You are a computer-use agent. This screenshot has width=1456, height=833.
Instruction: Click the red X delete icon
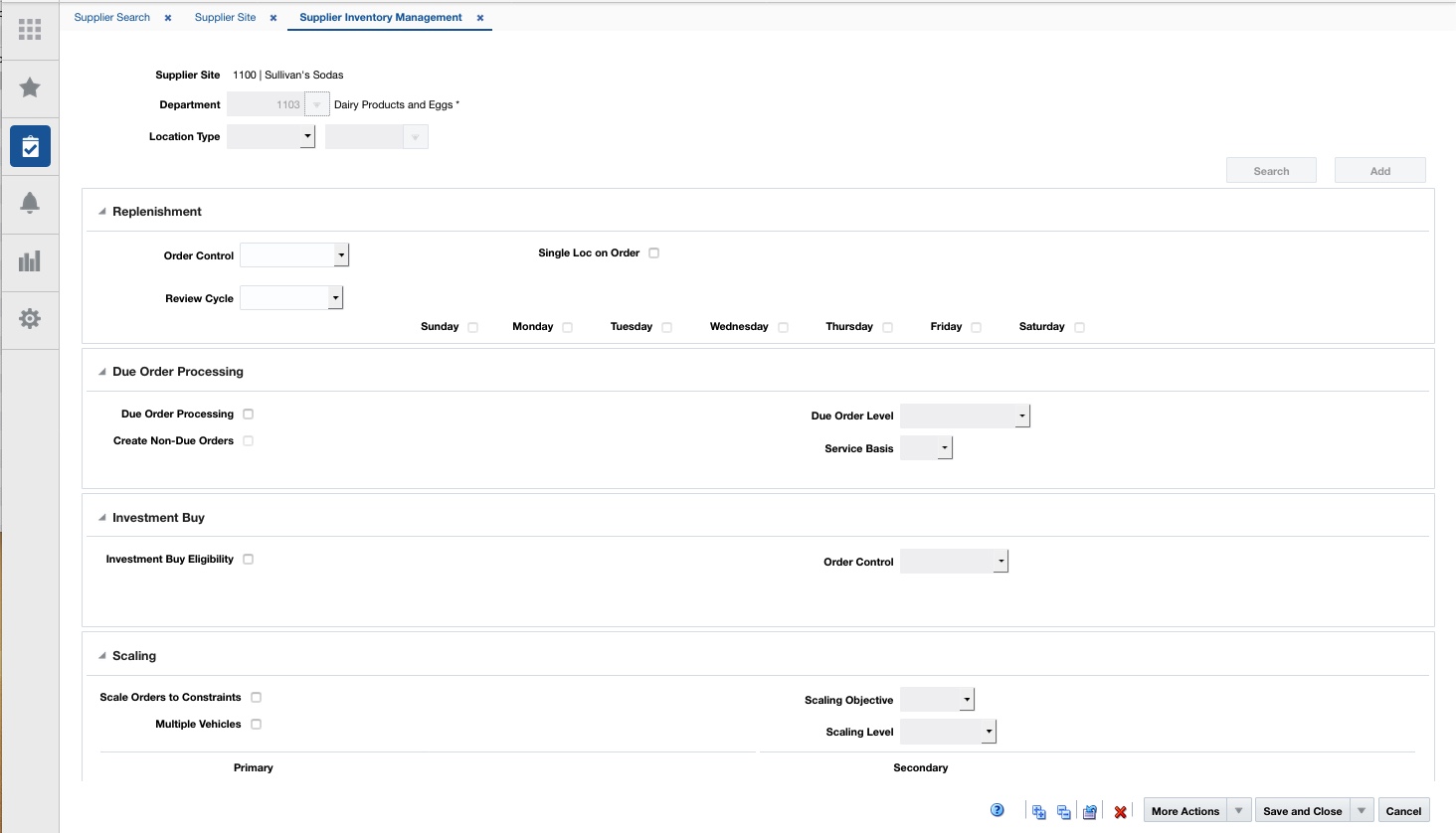[x=1120, y=811]
